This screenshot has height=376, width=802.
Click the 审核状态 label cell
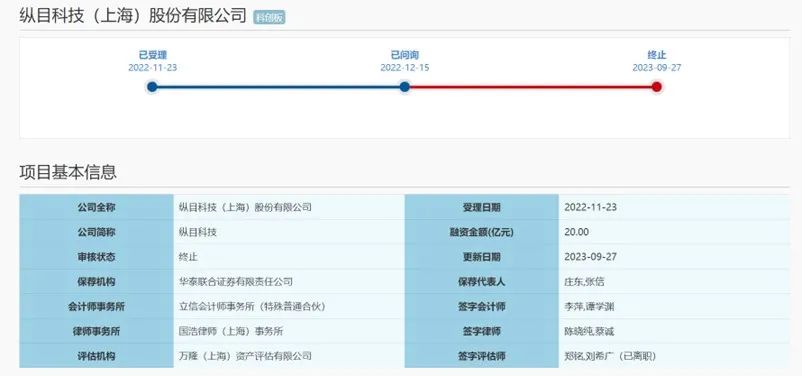point(97,257)
